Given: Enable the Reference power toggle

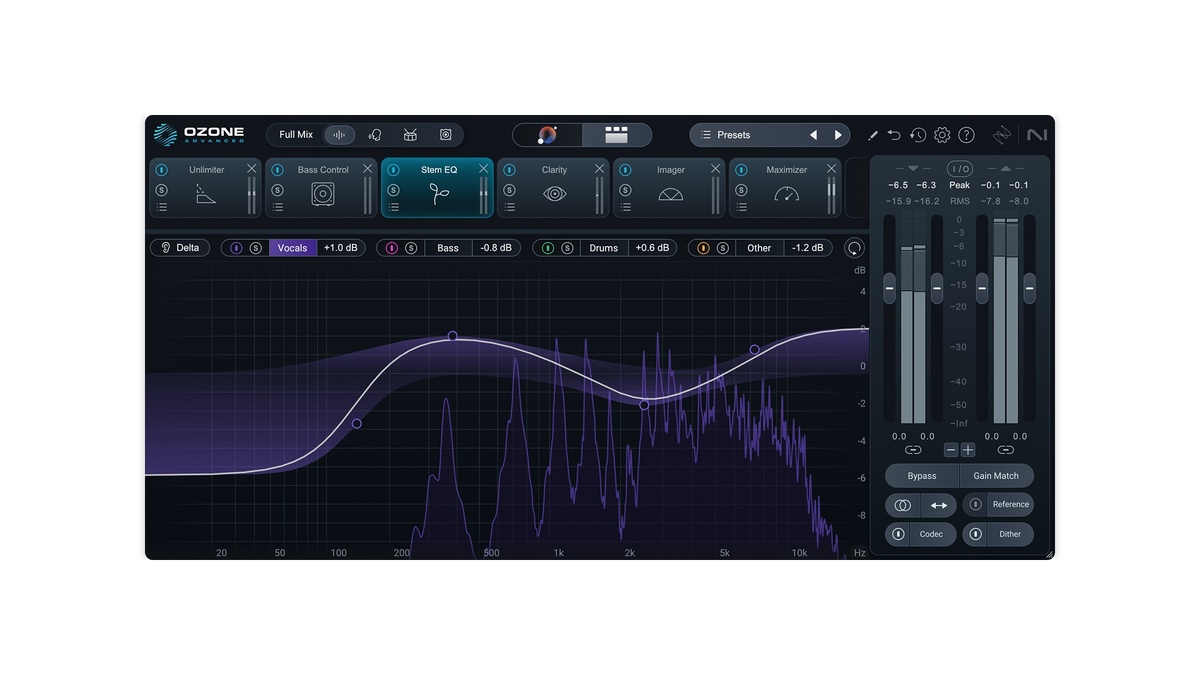Looking at the screenshot, I should click(975, 505).
